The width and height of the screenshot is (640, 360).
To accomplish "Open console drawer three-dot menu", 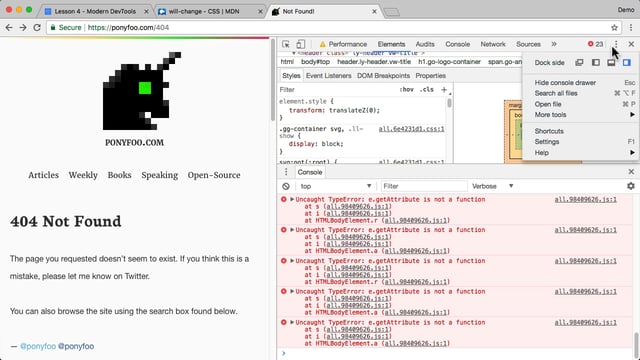I will point(286,172).
